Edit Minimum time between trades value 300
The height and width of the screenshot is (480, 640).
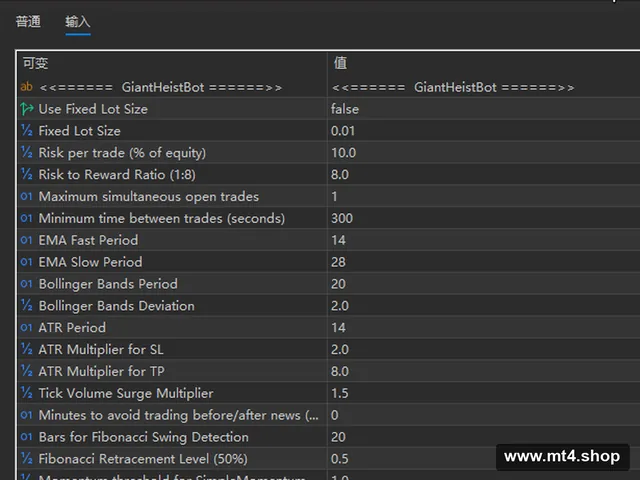342,218
